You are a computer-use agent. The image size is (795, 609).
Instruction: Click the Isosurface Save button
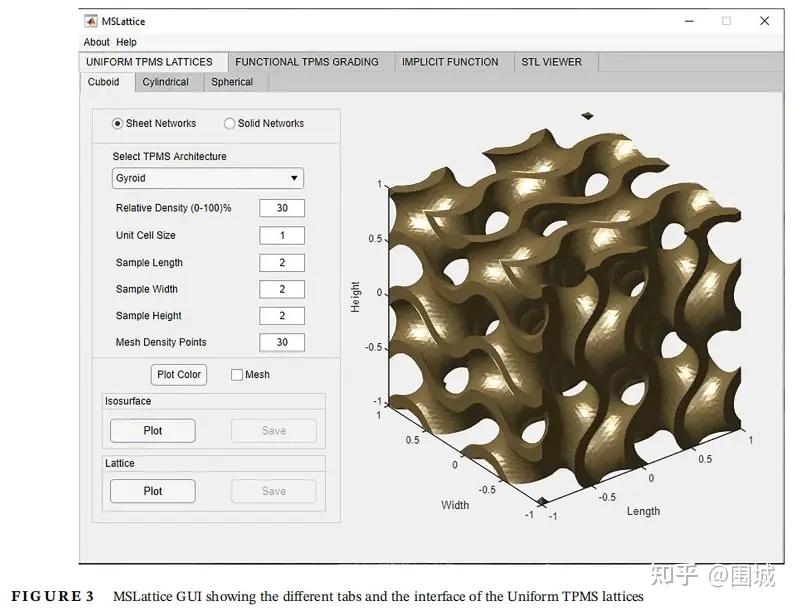tap(274, 431)
